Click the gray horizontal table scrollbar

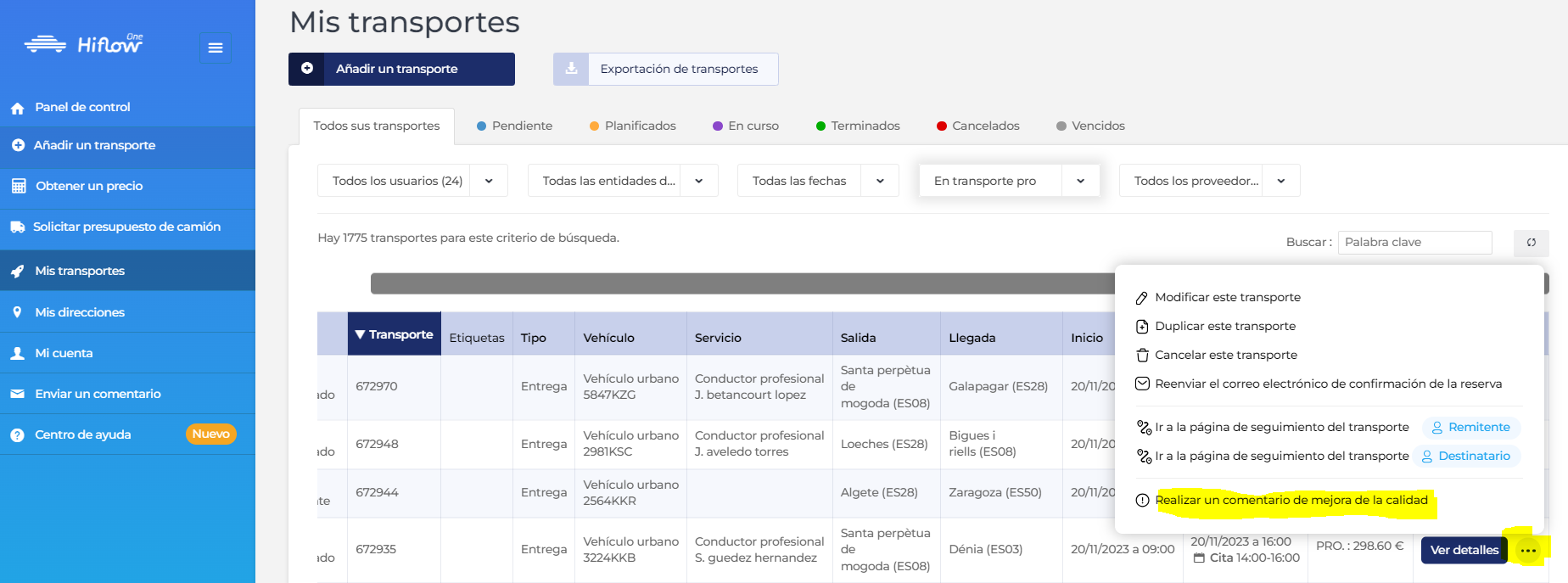(x=742, y=283)
